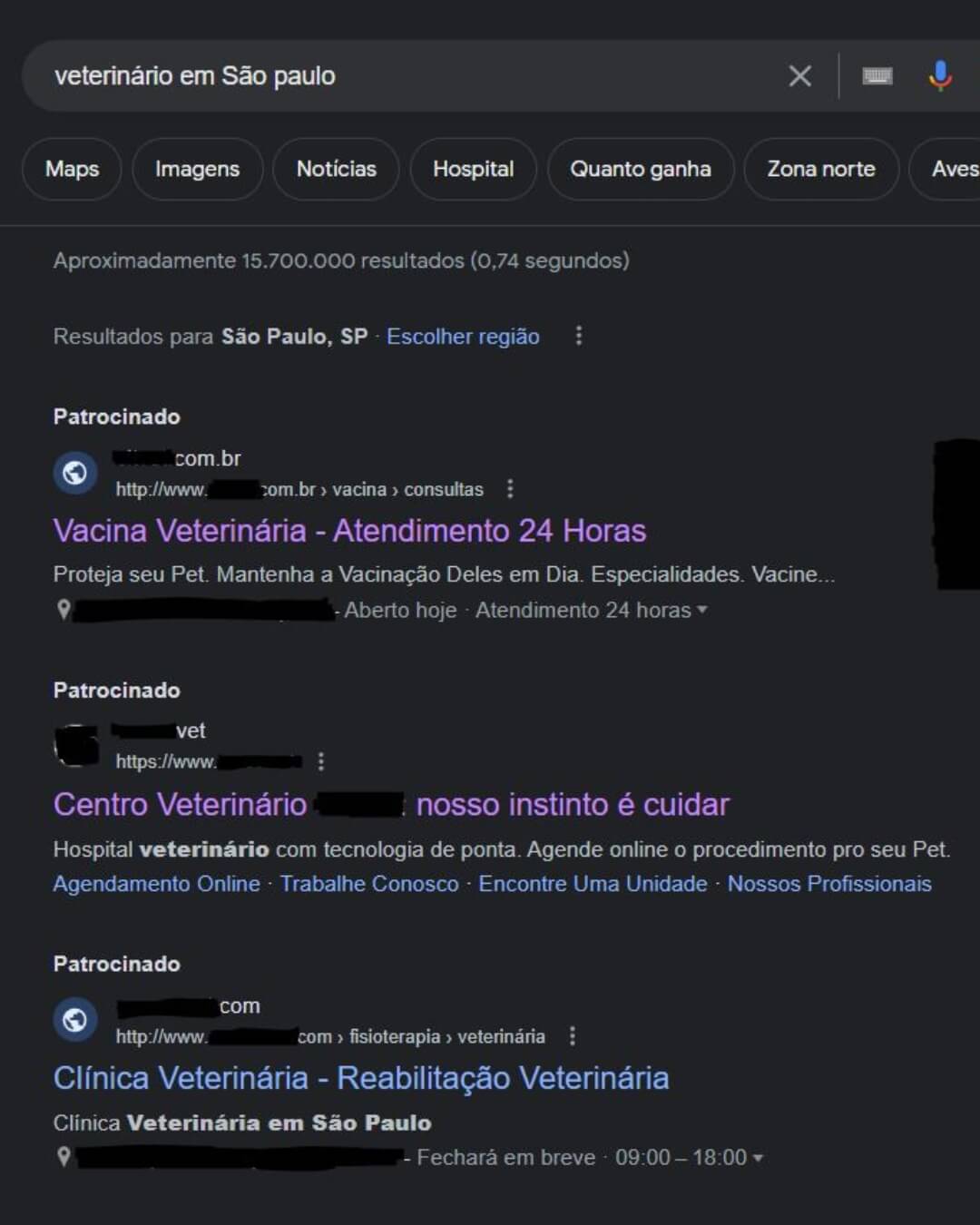This screenshot has height=1225, width=980.
Task: Open the Clínica Veterinária - Reabilitação Veterinária result
Action: tap(361, 1078)
